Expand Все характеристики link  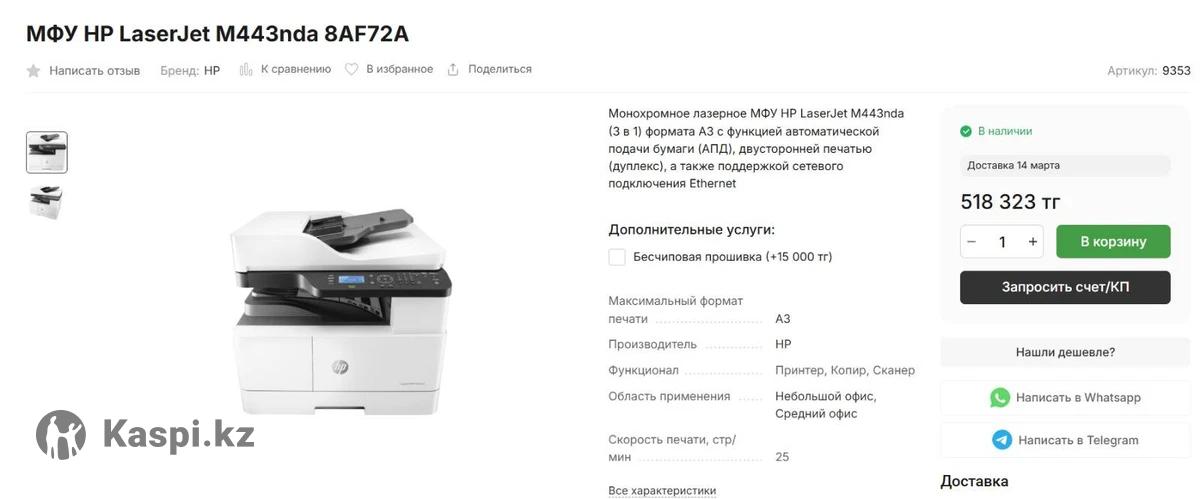pos(662,491)
